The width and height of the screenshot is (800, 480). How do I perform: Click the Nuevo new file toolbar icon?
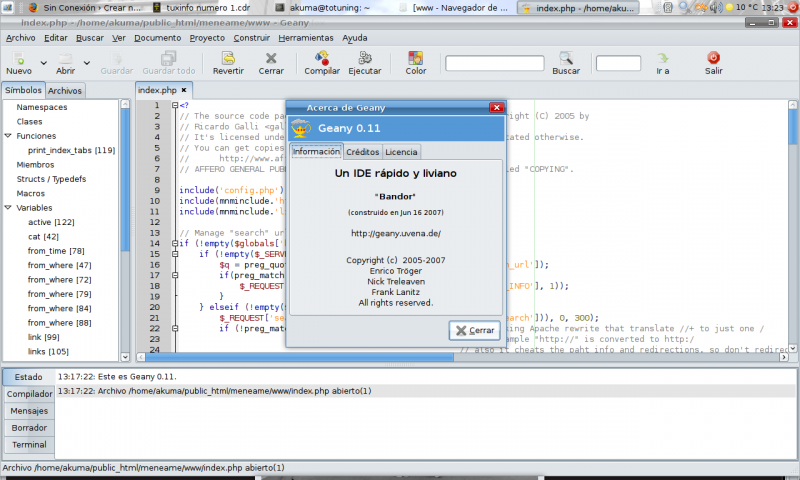point(19,63)
